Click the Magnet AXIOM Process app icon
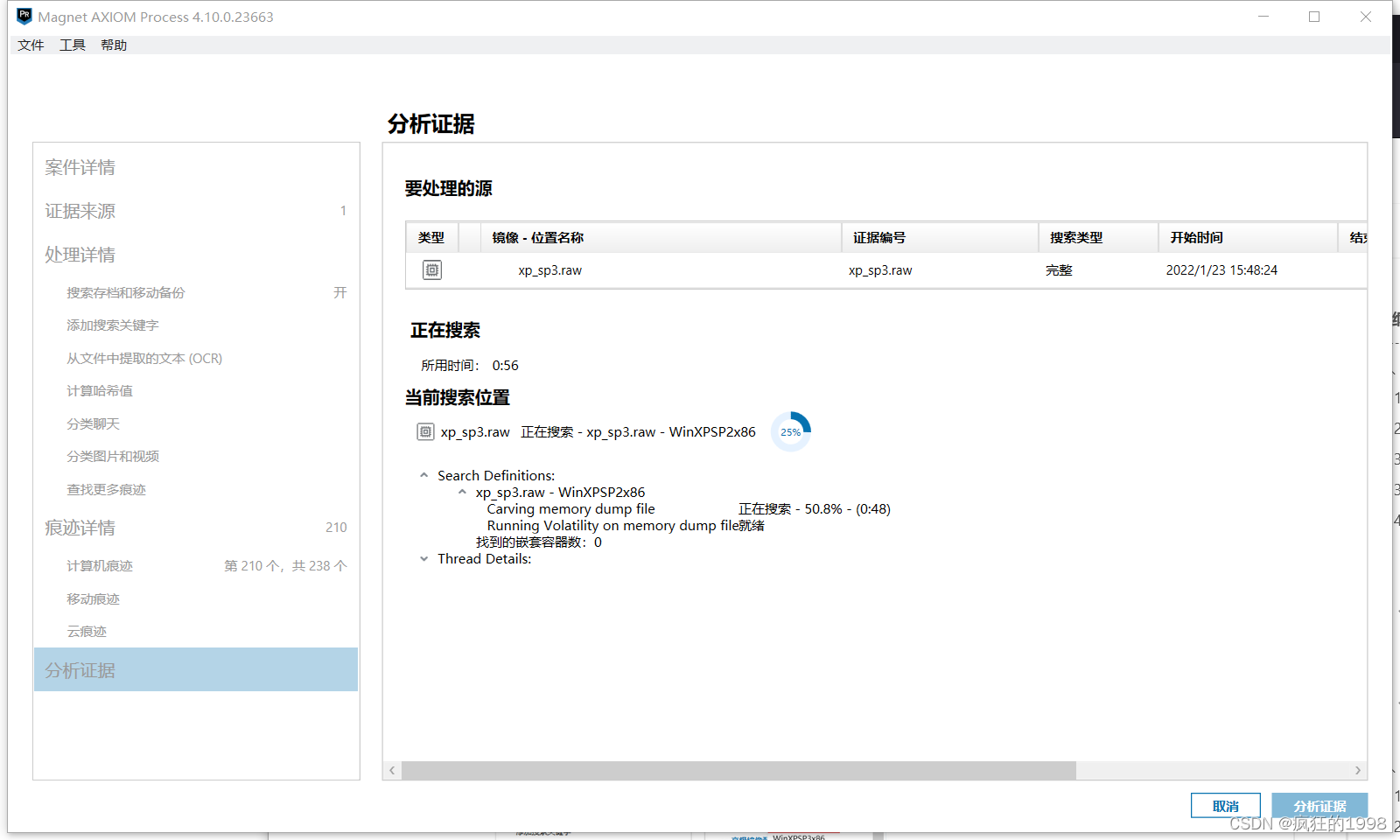Viewport: 1400px width, 840px height. coord(24,17)
